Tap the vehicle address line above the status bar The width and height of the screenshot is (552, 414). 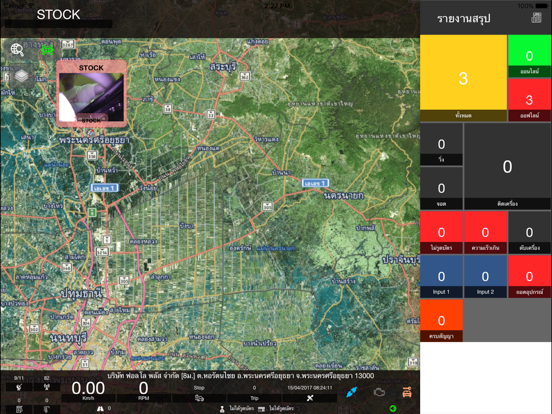(x=240, y=376)
